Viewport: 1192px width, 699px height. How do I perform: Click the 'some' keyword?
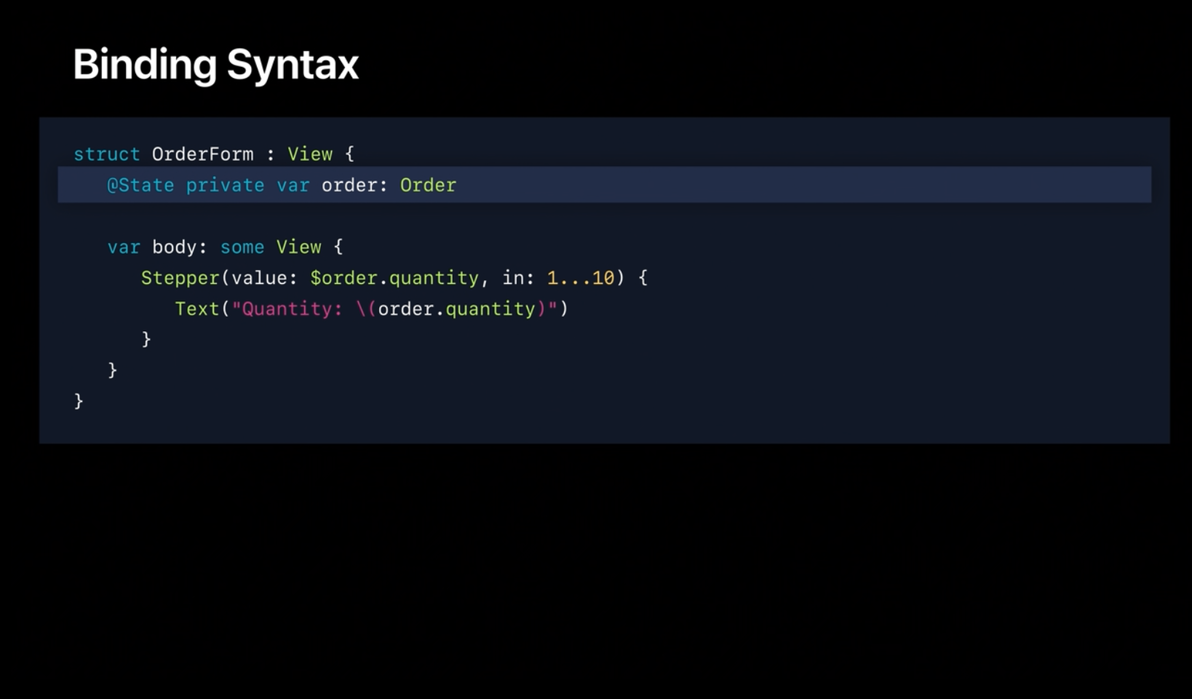pos(242,247)
